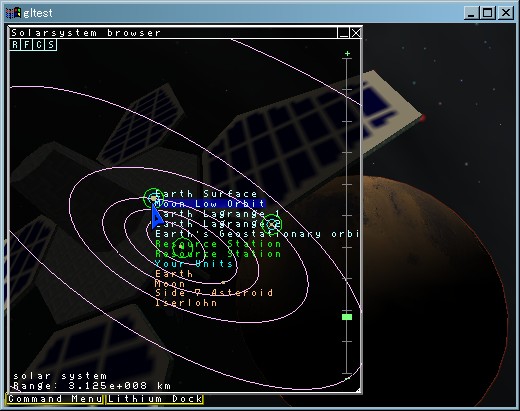Select Earth Surface in the list
Screen dimensions: 520x411
tap(206, 194)
